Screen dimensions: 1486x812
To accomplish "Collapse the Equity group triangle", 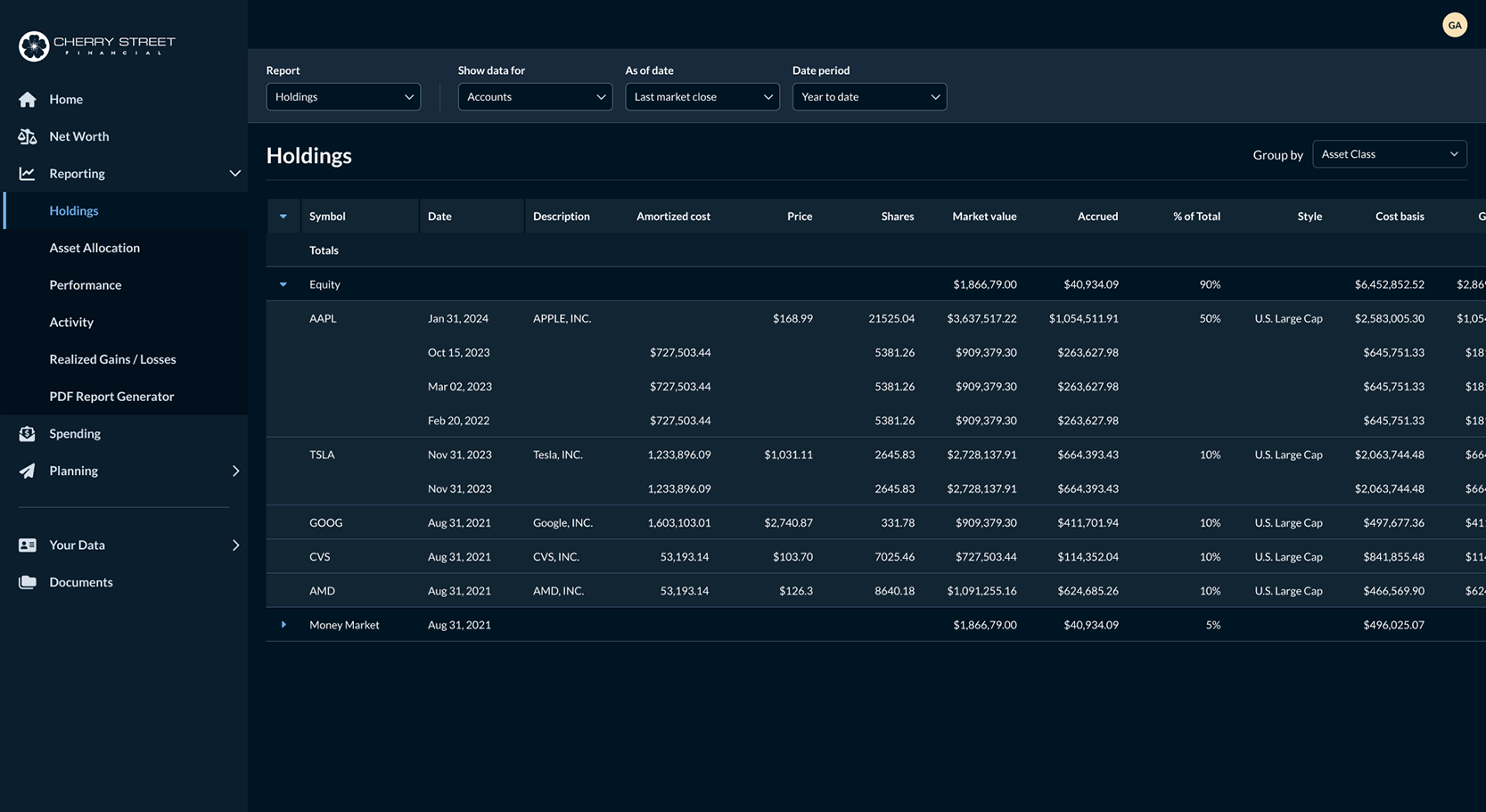I will (283, 284).
